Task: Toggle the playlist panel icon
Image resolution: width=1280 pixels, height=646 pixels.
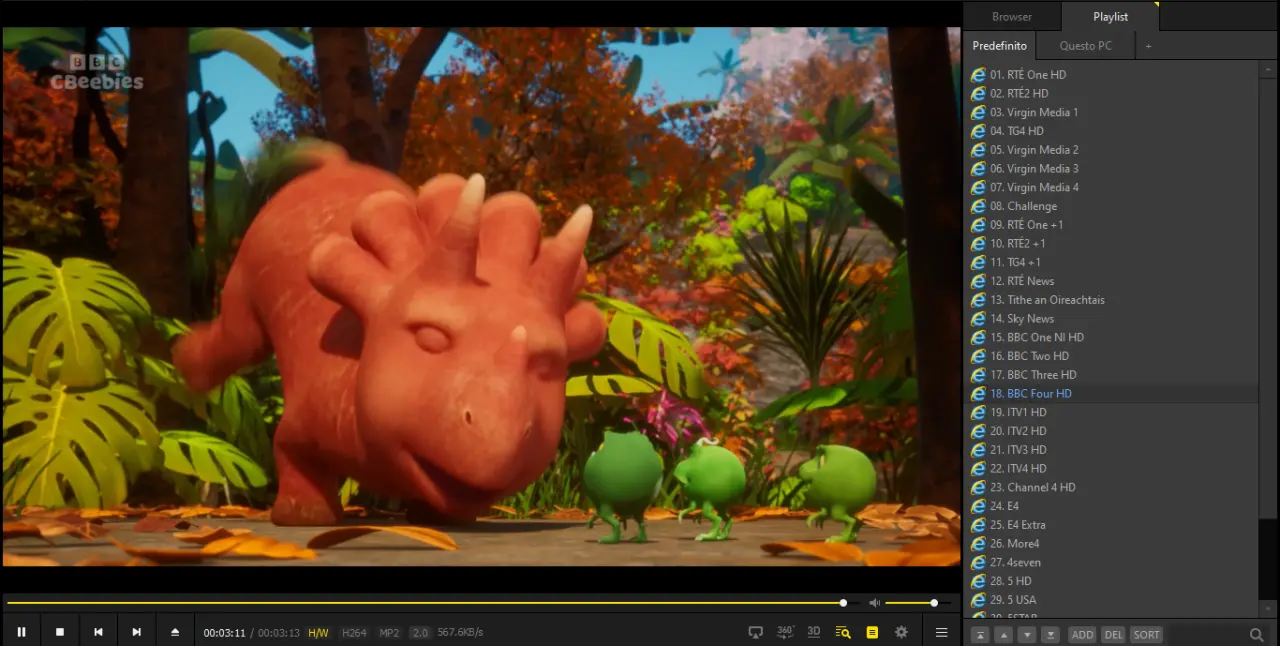Action: click(872, 632)
